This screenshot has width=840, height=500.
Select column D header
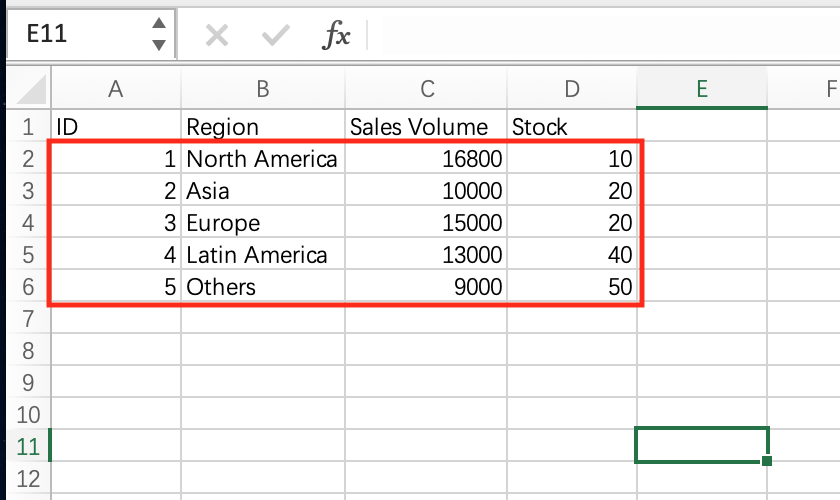pyautogui.click(x=572, y=90)
